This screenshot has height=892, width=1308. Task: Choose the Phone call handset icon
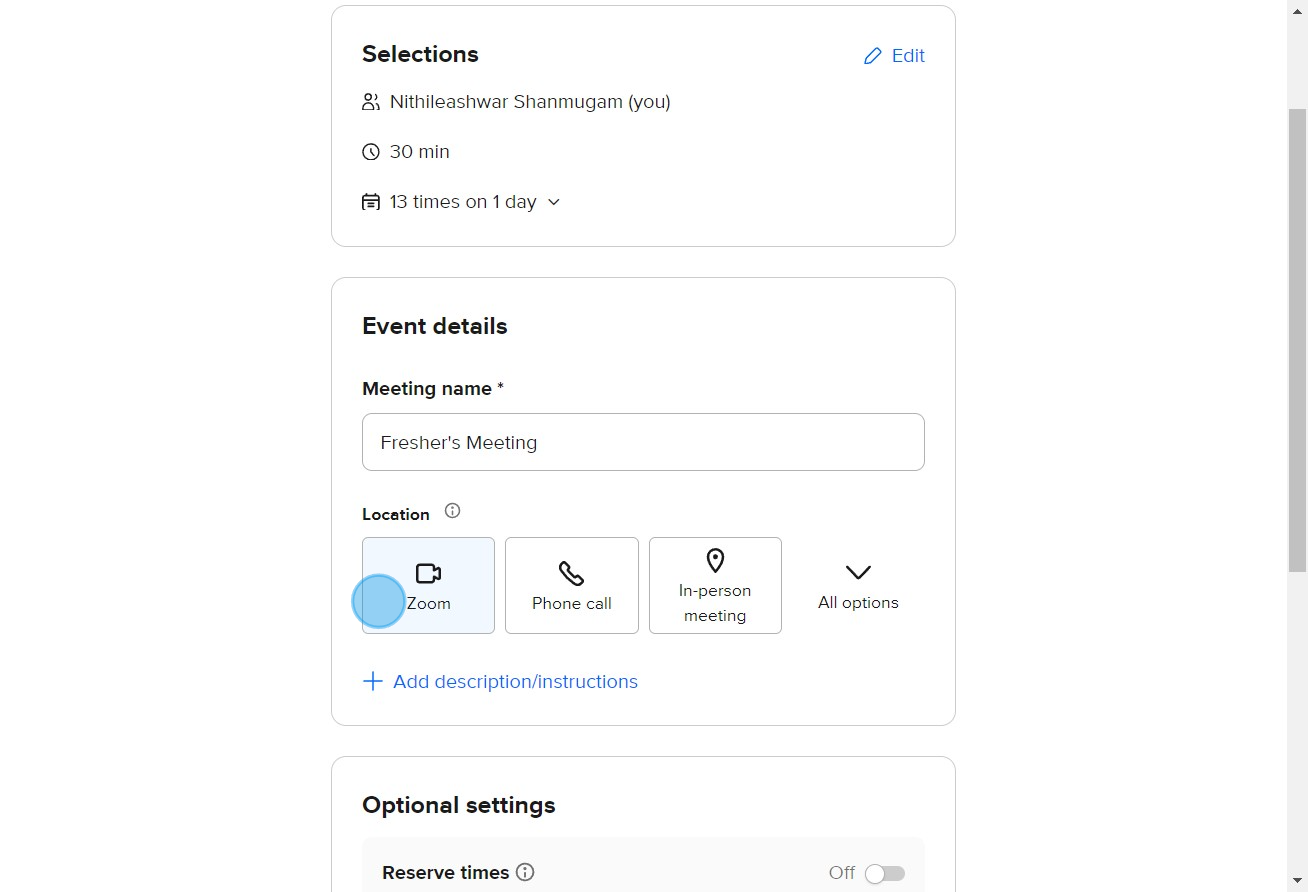point(571,573)
